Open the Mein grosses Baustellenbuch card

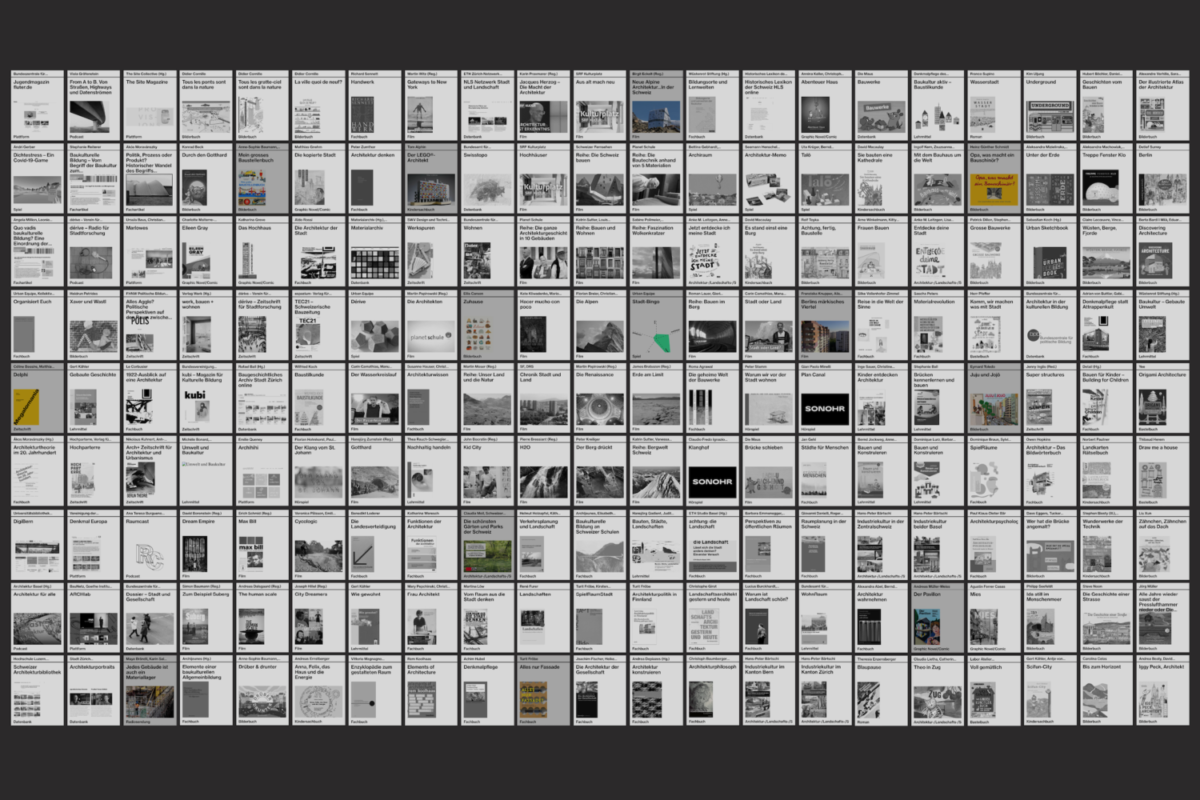coord(262,180)
